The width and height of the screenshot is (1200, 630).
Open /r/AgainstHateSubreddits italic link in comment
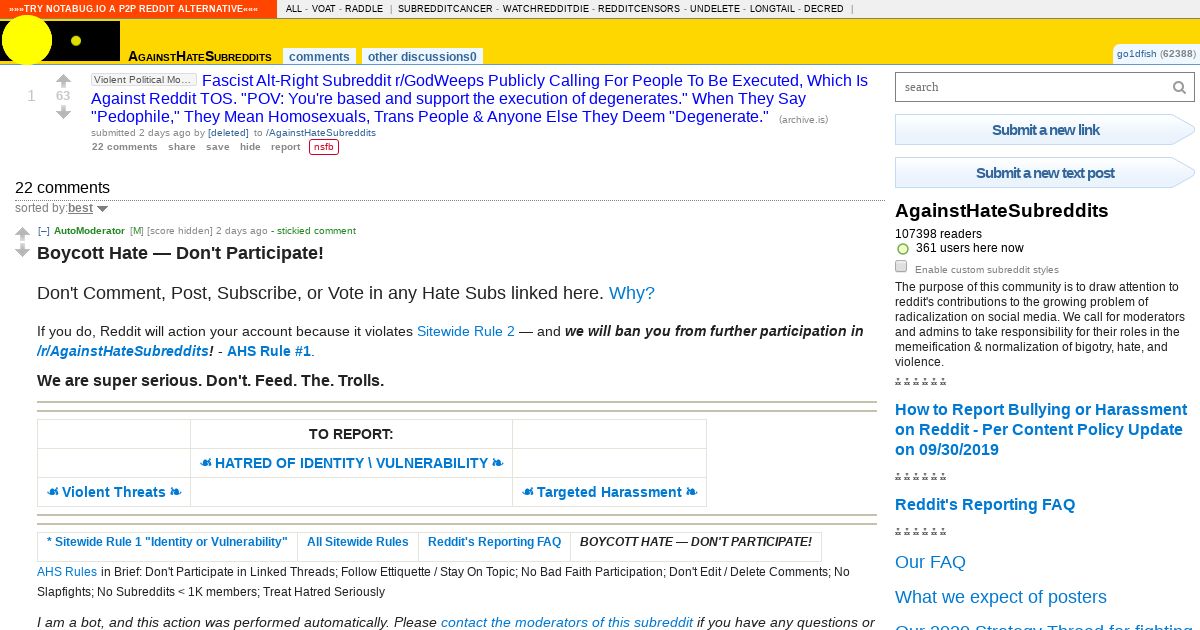point(123,351)
